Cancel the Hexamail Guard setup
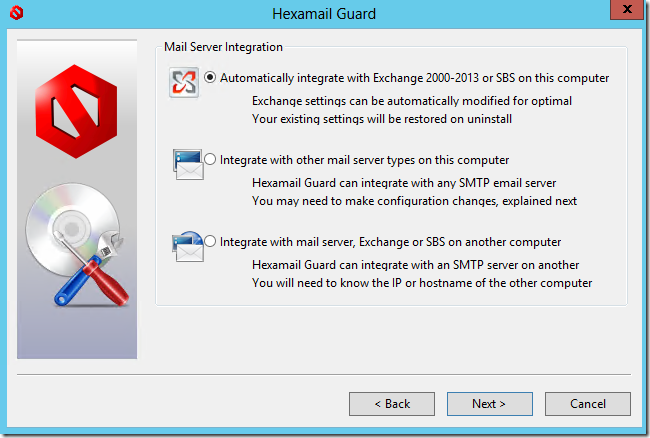The height and width of the screenshot is (438, 650). click(x=588, y=404)
